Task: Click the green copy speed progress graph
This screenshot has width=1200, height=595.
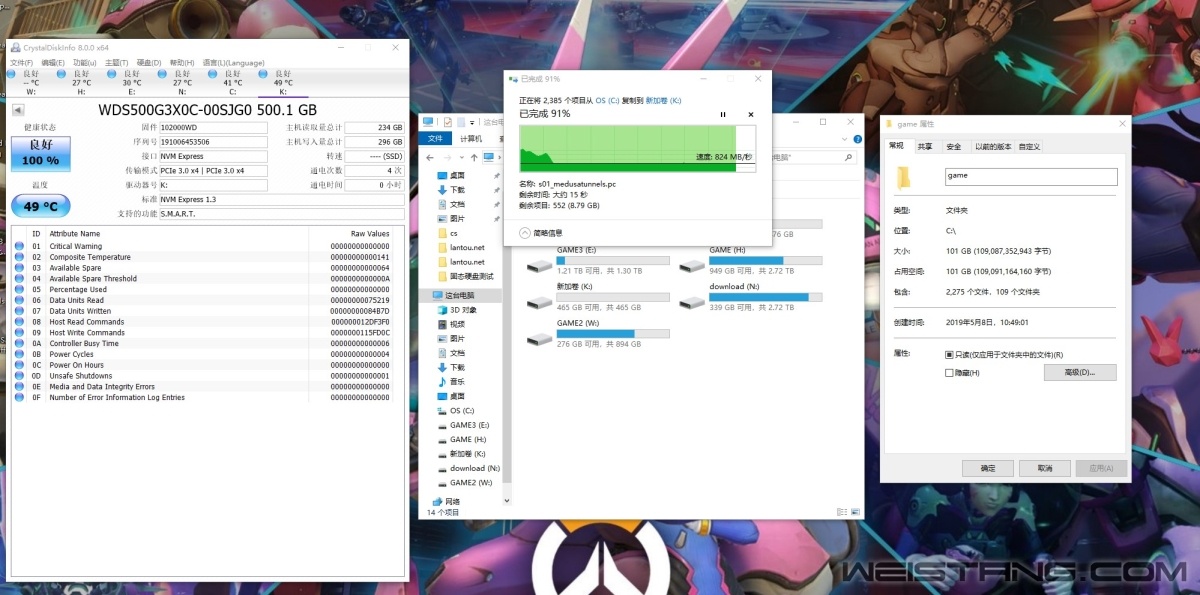Action: click(637, 147)
